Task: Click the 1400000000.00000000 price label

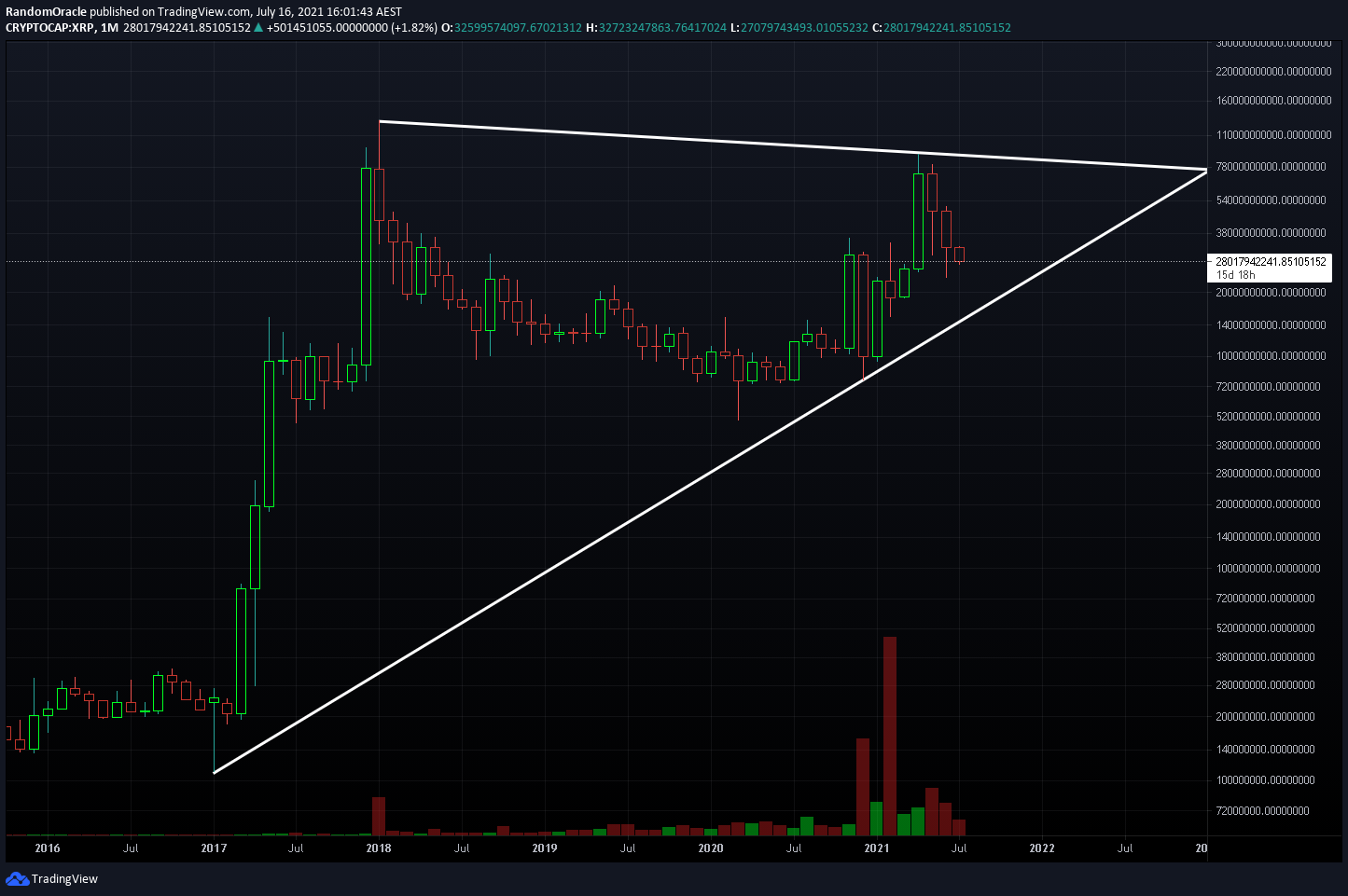Action: click(1268, 536)
